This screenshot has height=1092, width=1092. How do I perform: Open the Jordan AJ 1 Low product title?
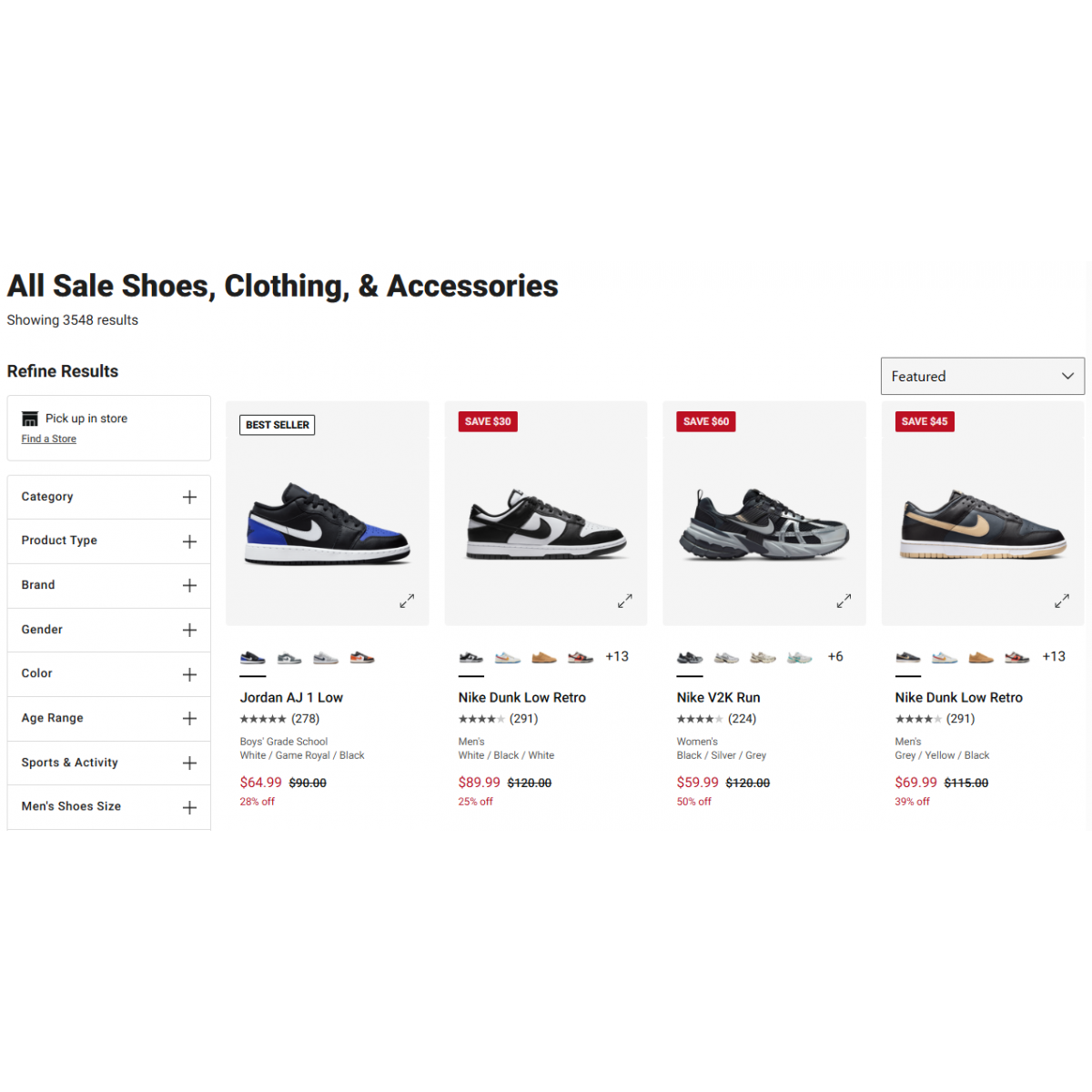(291, 698)
